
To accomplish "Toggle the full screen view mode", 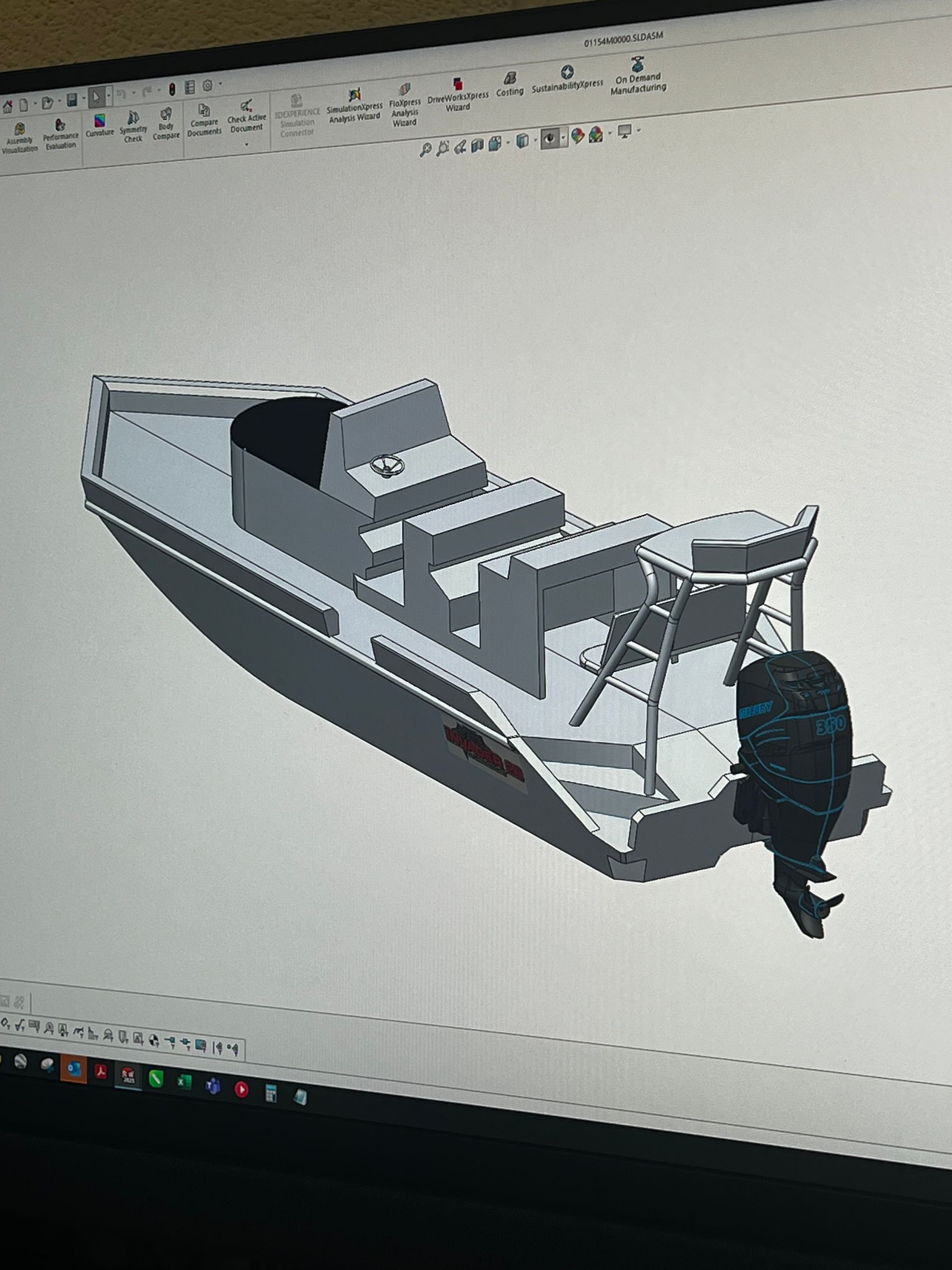I will click(x=624, y=132).
